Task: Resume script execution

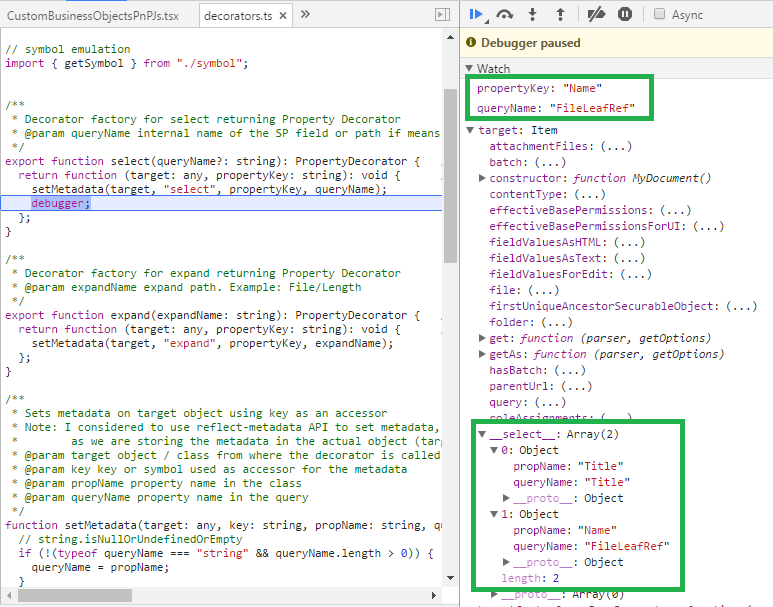Action: pyautogui.click(x=476, y=14)
